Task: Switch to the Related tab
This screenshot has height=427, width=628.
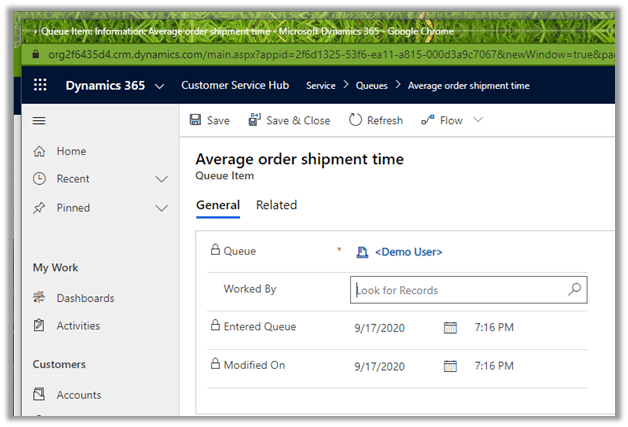Action: point(276,205)
